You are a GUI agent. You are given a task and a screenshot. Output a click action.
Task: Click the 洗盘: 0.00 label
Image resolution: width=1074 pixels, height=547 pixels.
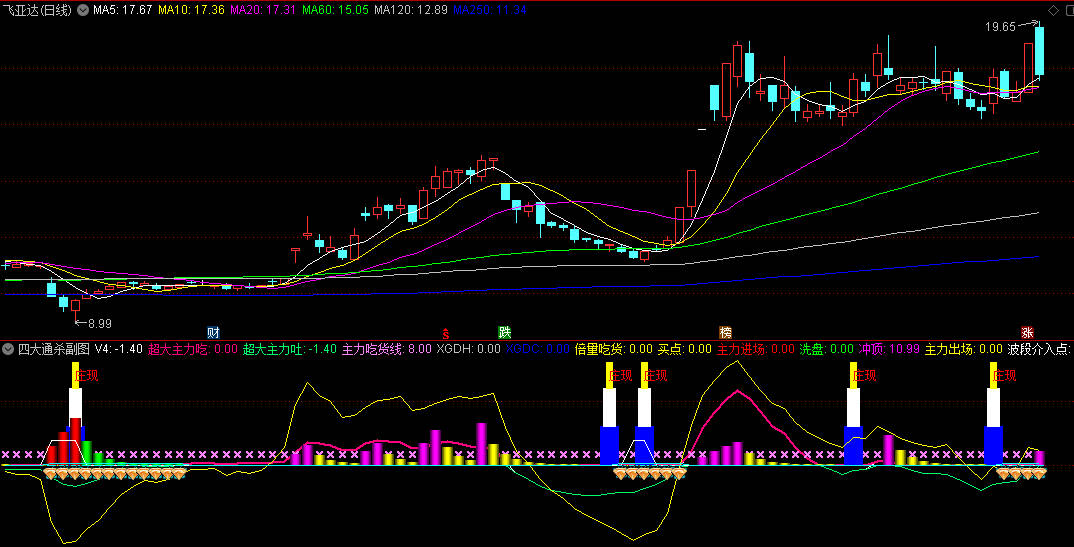coord(827,349)
